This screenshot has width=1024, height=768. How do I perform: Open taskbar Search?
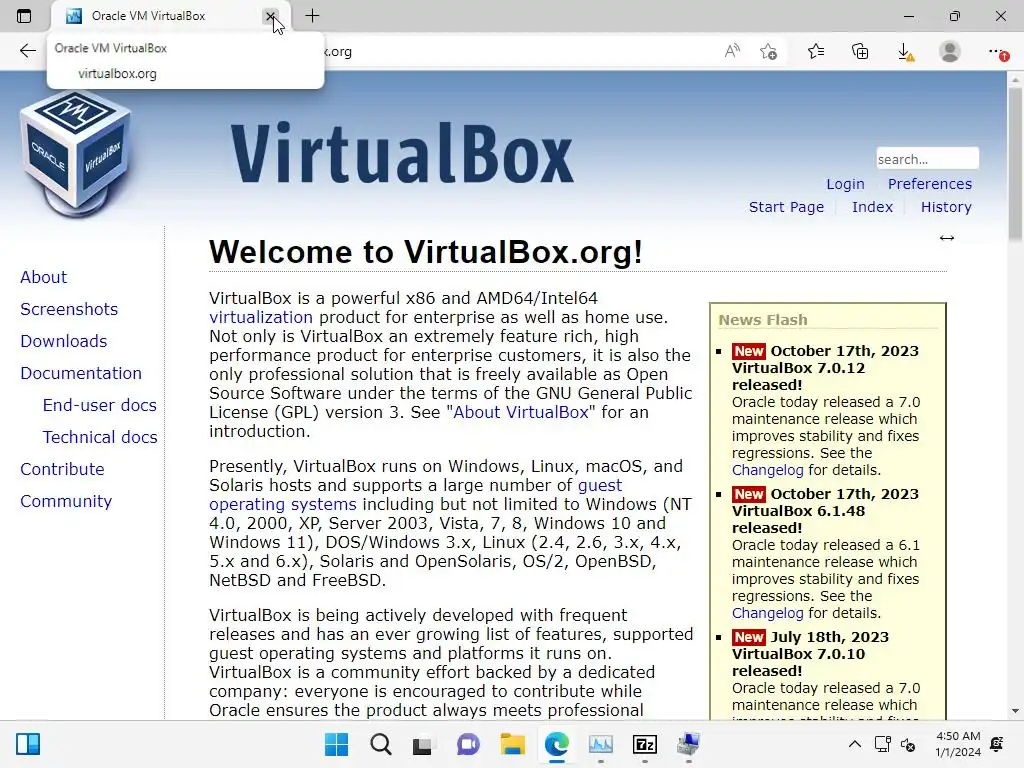point(381,744)
